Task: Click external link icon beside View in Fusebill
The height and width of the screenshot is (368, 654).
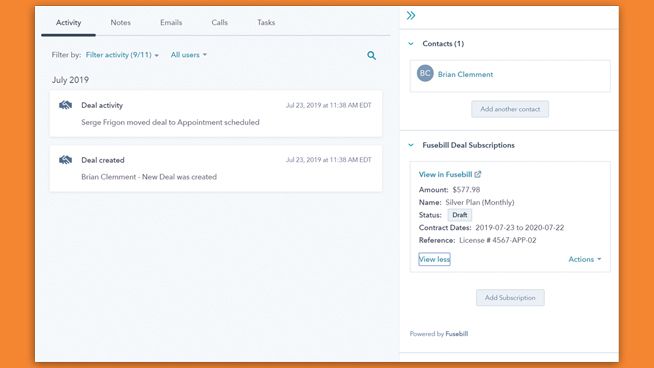Action: [478, 174]
